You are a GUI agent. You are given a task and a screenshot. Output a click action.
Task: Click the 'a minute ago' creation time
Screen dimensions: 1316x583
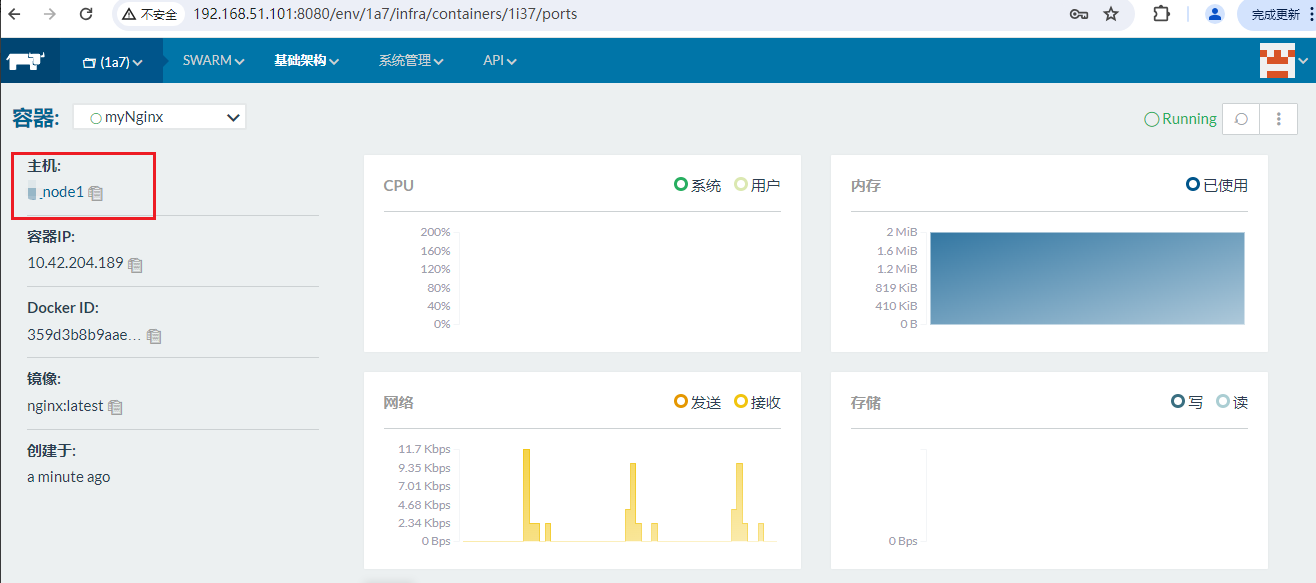click(69, 477)
